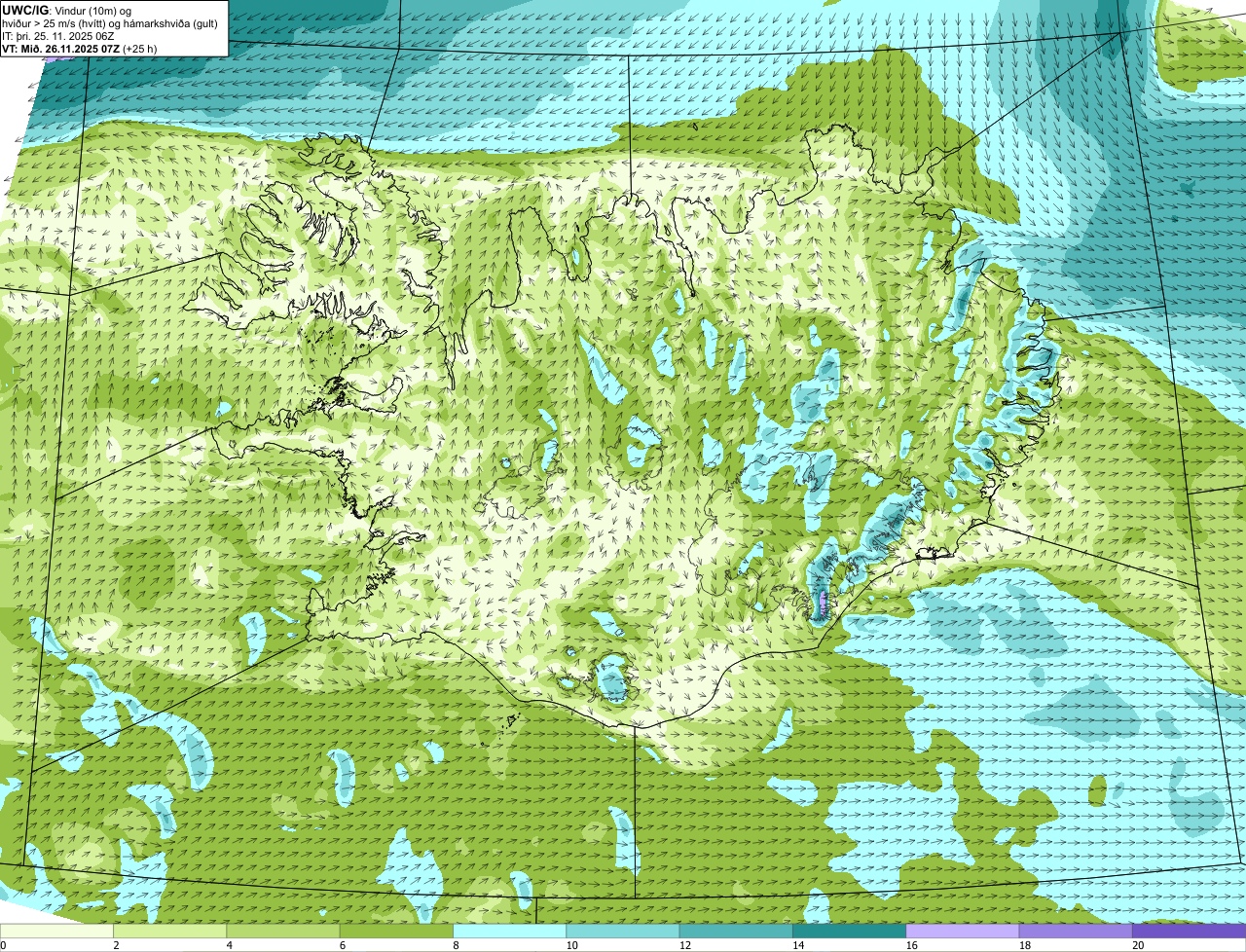Select the 14–16 m/s dark teal legend segment
The width and height of the screenshot is (1246, 952).
(849, 932)
